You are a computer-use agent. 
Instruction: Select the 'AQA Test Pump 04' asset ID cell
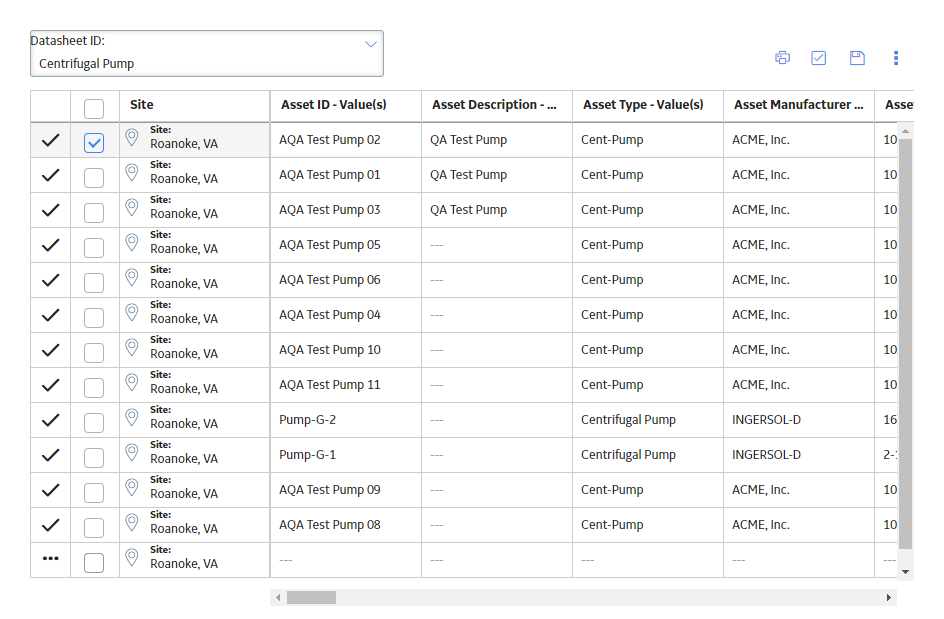(x=346, y=315)
